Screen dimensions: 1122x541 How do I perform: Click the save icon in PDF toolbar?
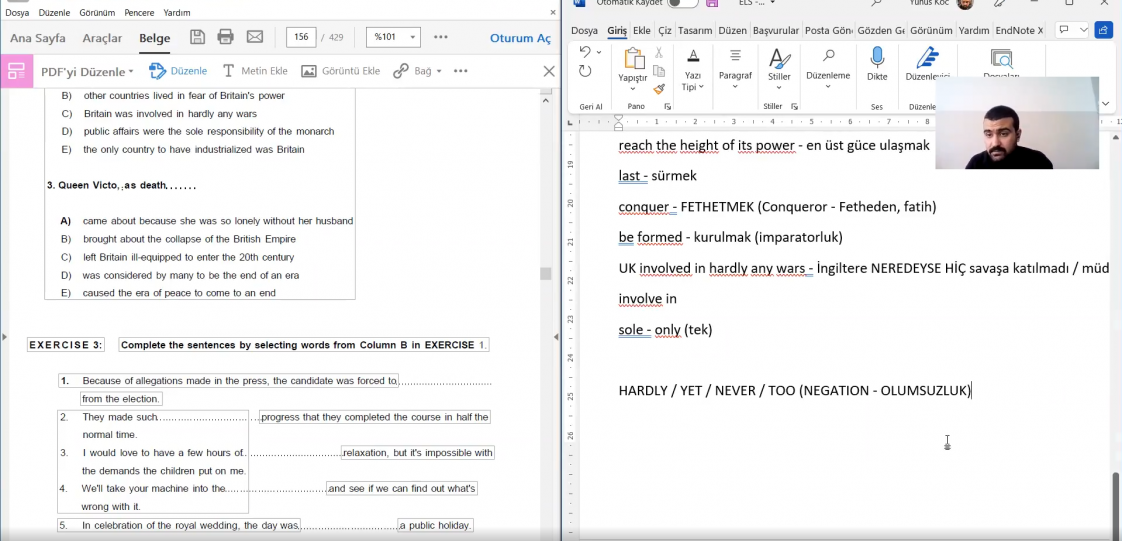197,37
